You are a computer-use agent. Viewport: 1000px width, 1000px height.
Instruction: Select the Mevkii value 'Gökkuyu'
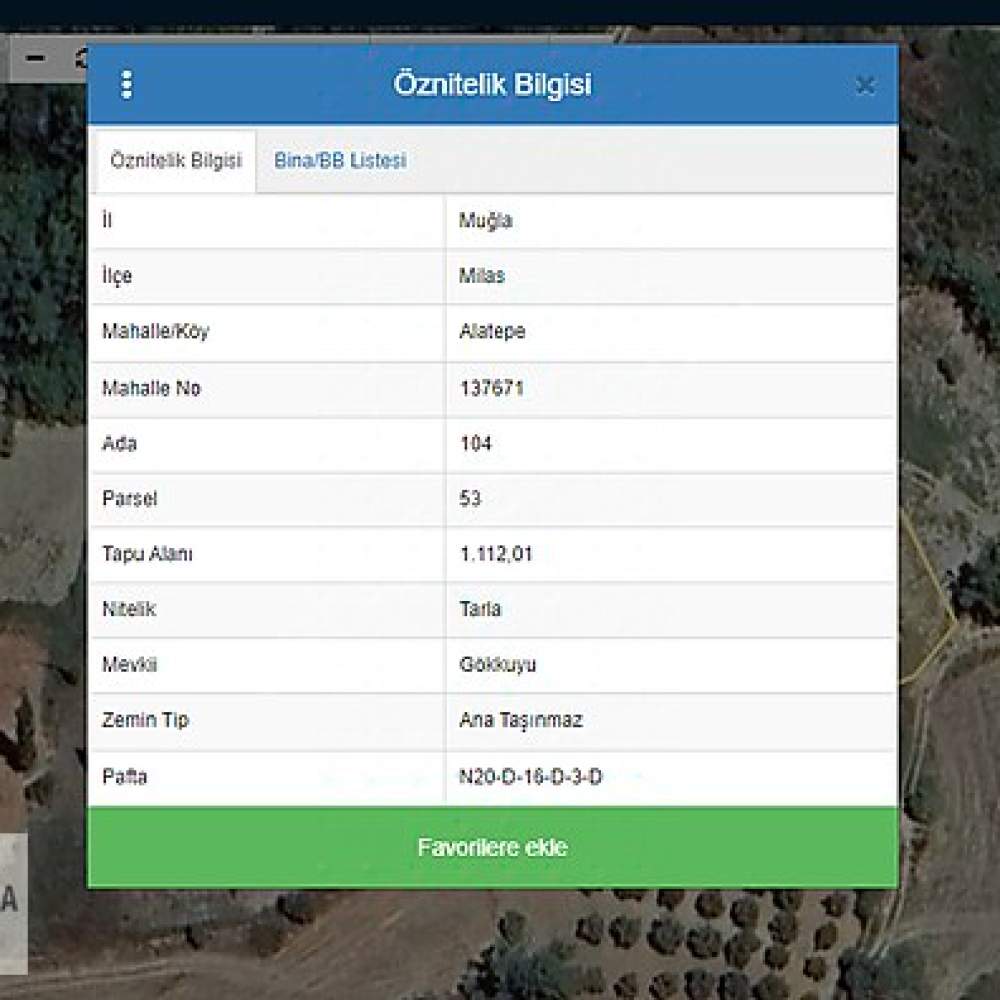pos(497,665)
